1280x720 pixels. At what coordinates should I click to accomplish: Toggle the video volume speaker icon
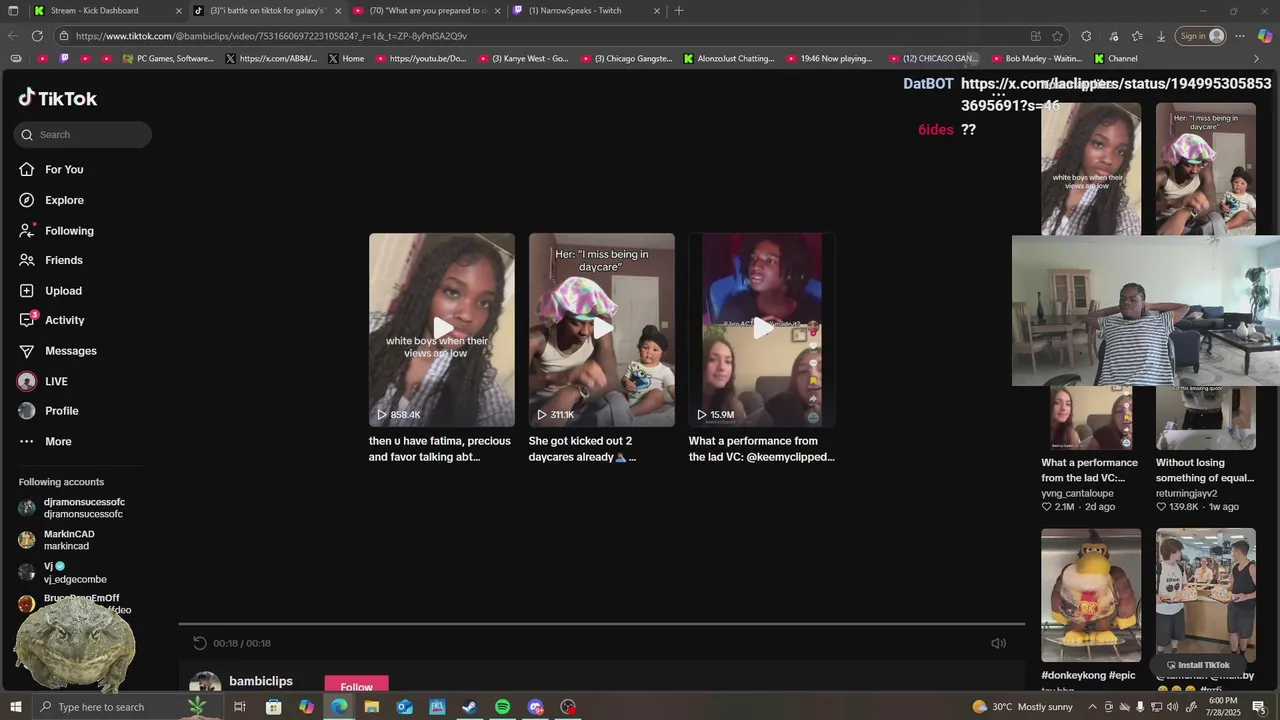tap(998, 643)
